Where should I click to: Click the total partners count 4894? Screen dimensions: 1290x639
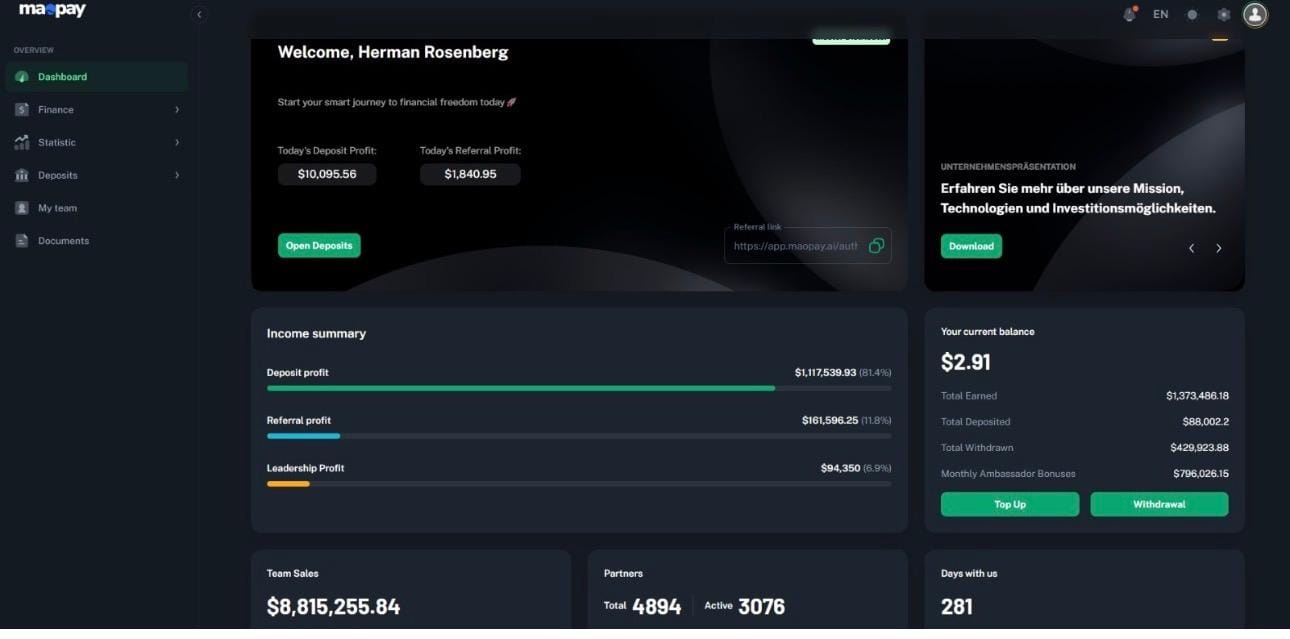pos(656,607)
